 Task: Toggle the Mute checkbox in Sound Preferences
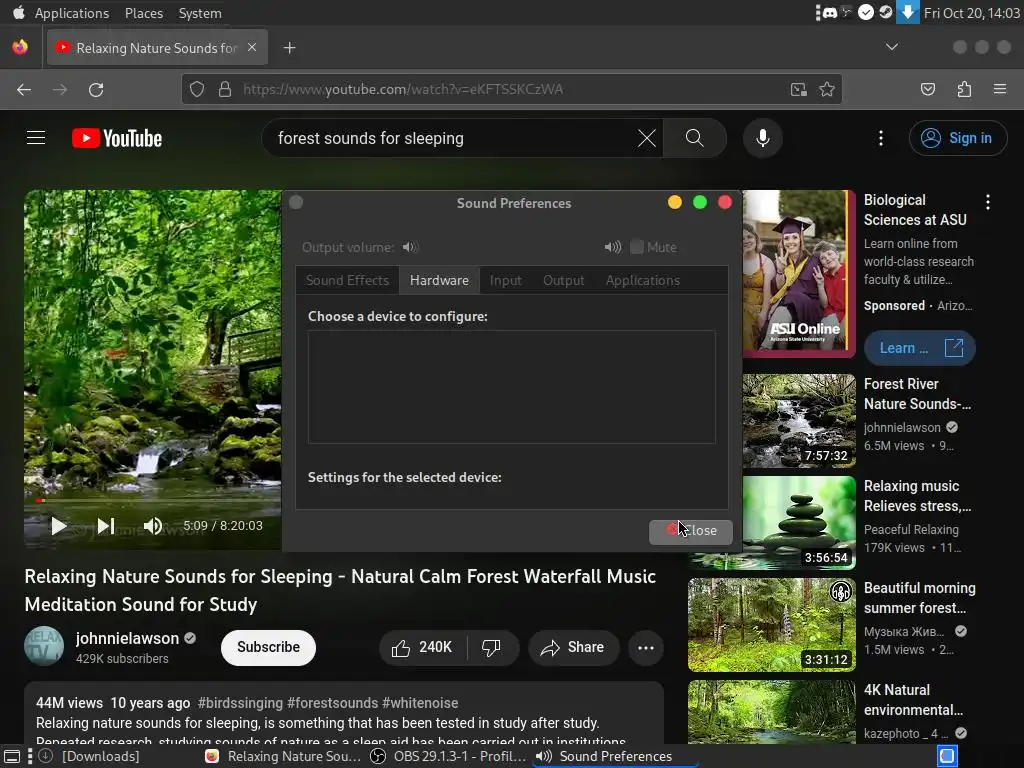click(x=637, y=247)
